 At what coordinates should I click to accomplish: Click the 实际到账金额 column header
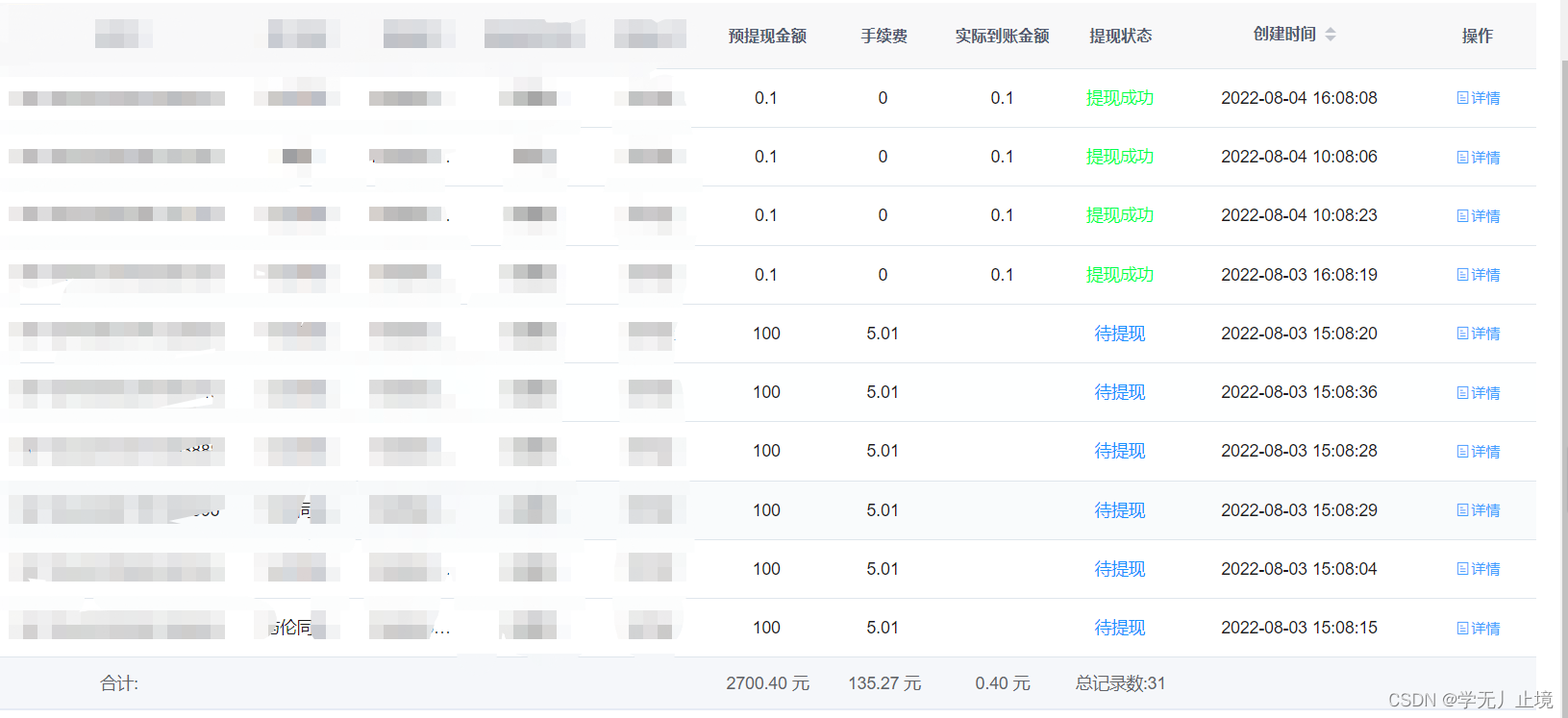point(1002,37)
